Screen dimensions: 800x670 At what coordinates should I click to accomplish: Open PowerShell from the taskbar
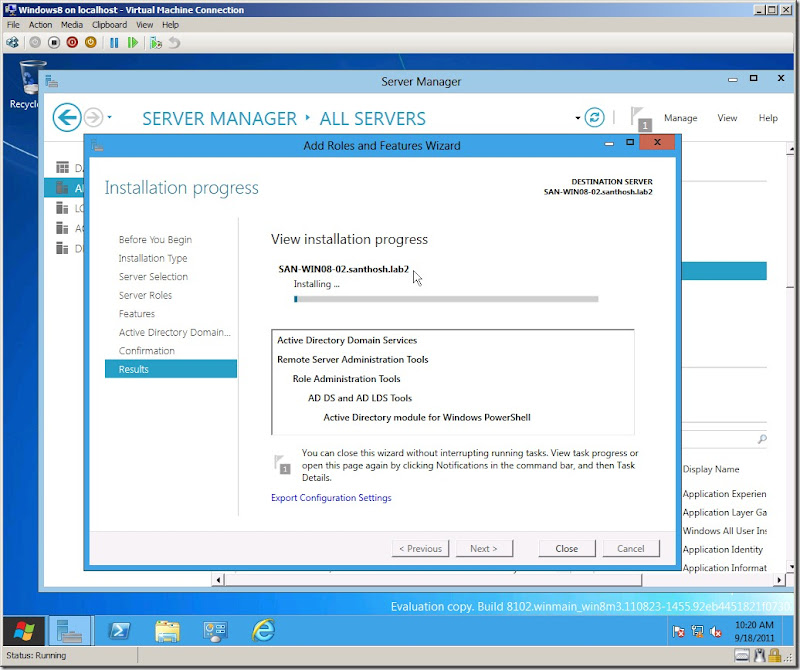119,631
